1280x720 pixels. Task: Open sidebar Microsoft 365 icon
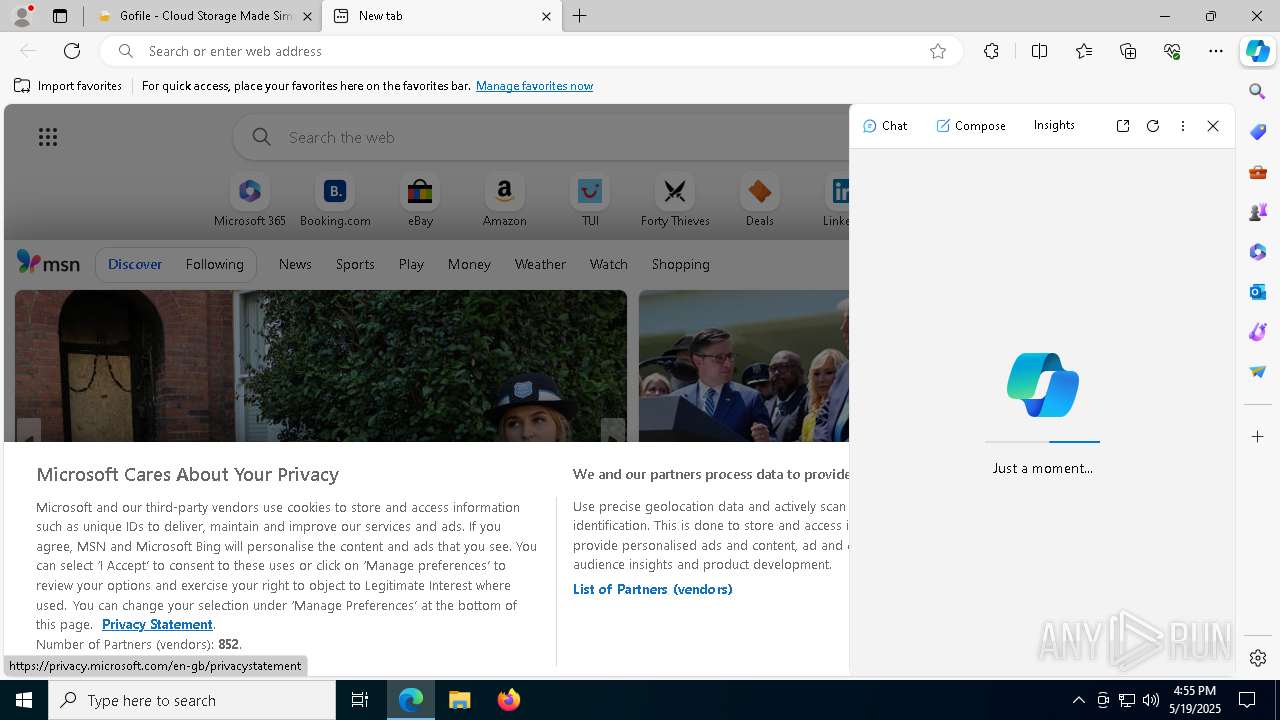coord(1258,252)
